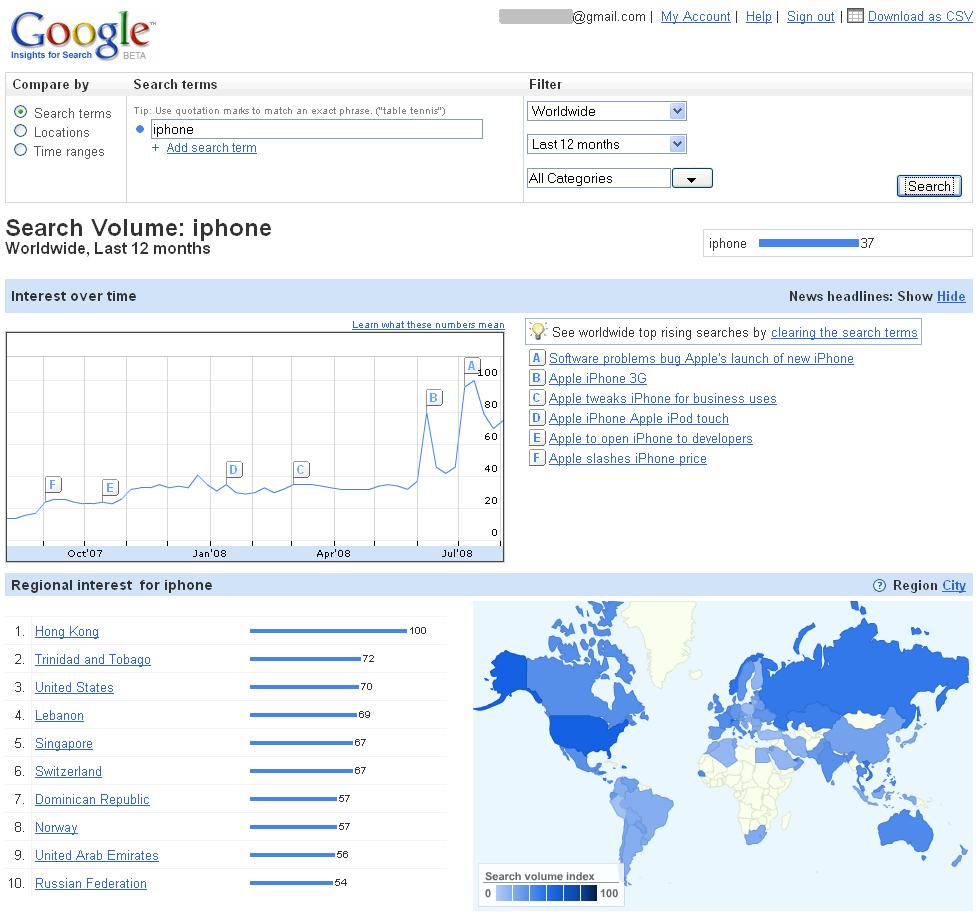Switch regional view to City

tap(954, 586)
